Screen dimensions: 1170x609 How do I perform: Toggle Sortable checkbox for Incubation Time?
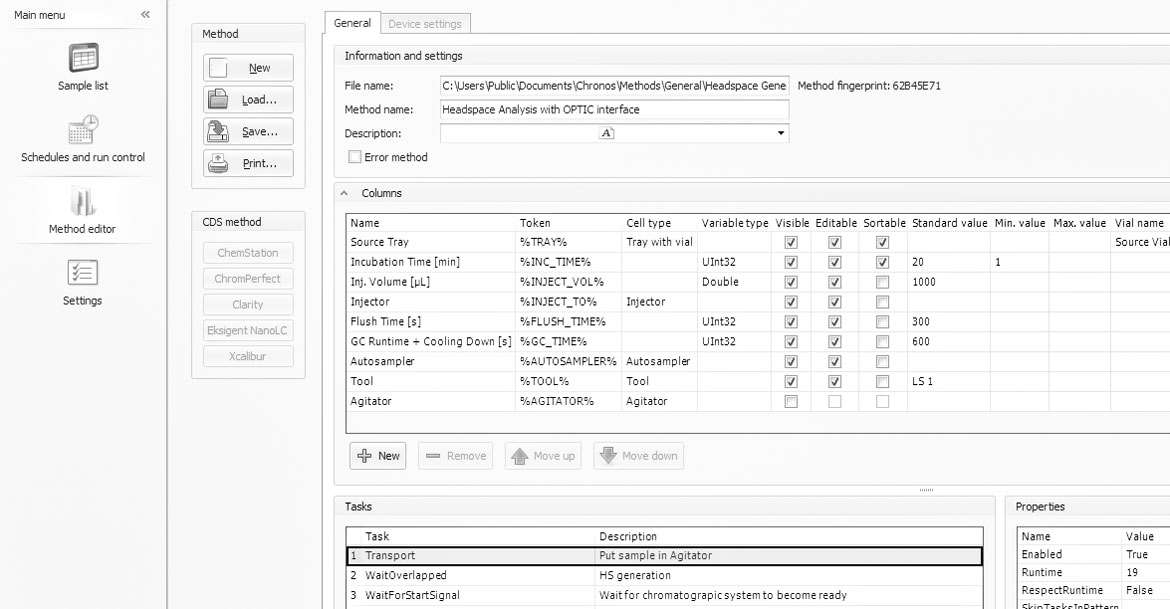point(883,262)
